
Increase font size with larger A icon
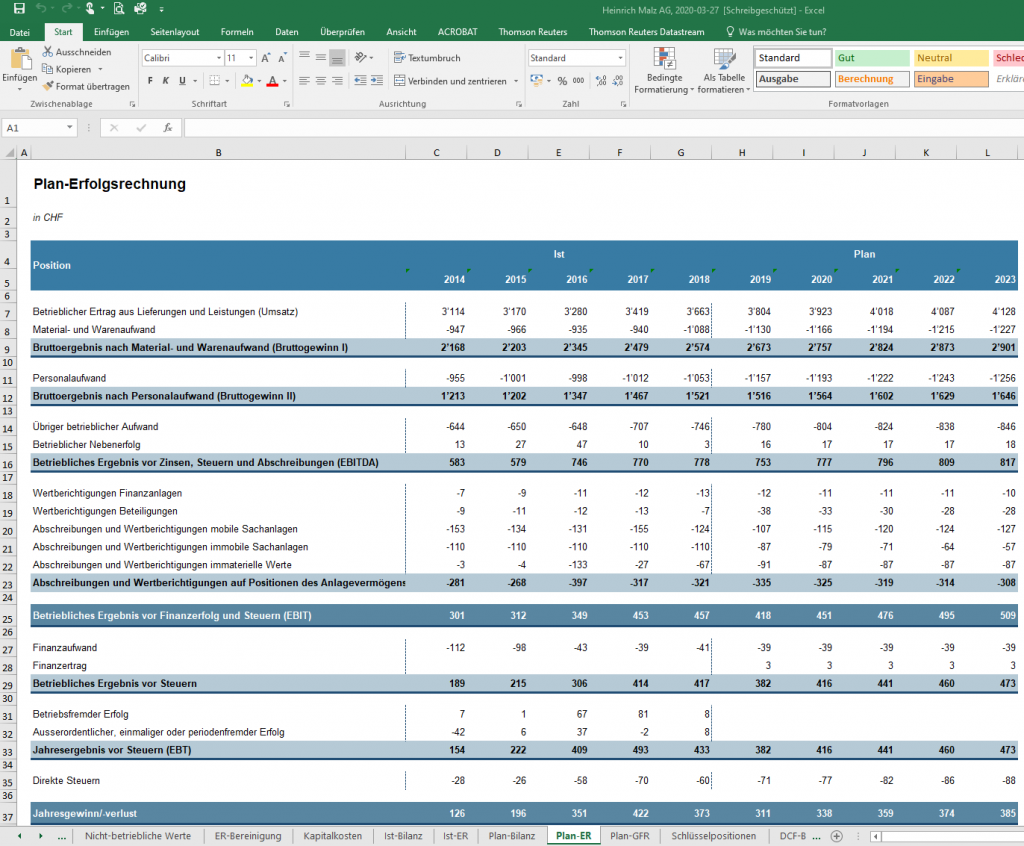pyautogui.click(x=266, y=58)
